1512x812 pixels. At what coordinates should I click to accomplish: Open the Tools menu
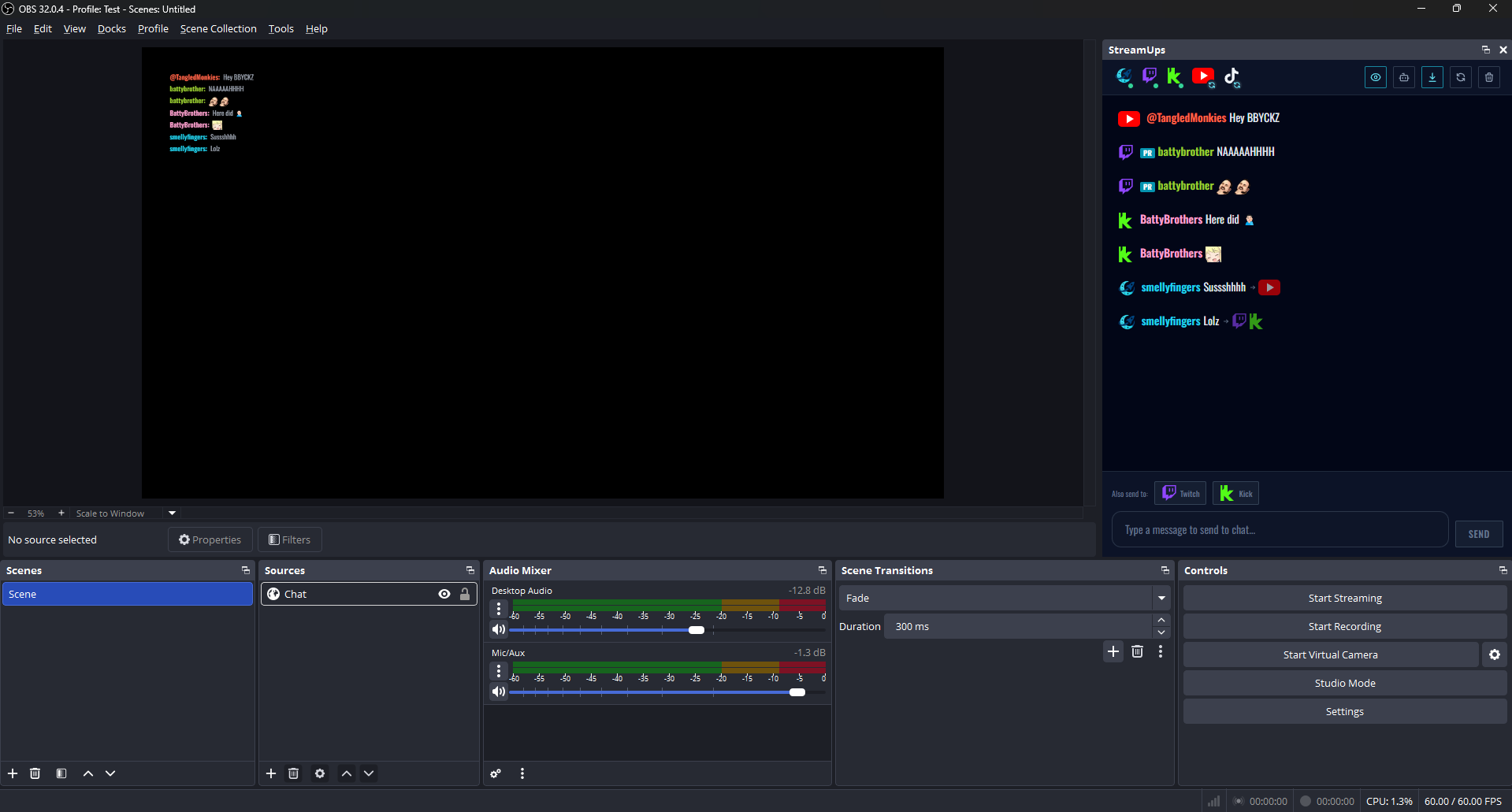281,28
